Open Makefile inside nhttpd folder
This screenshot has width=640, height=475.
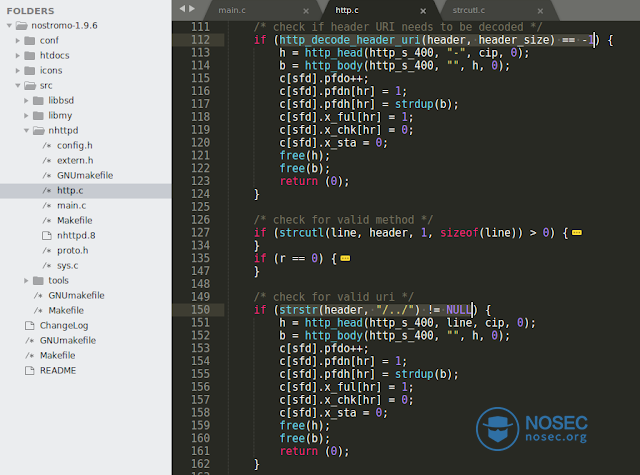pyautogui.click(x=75, y=221)
